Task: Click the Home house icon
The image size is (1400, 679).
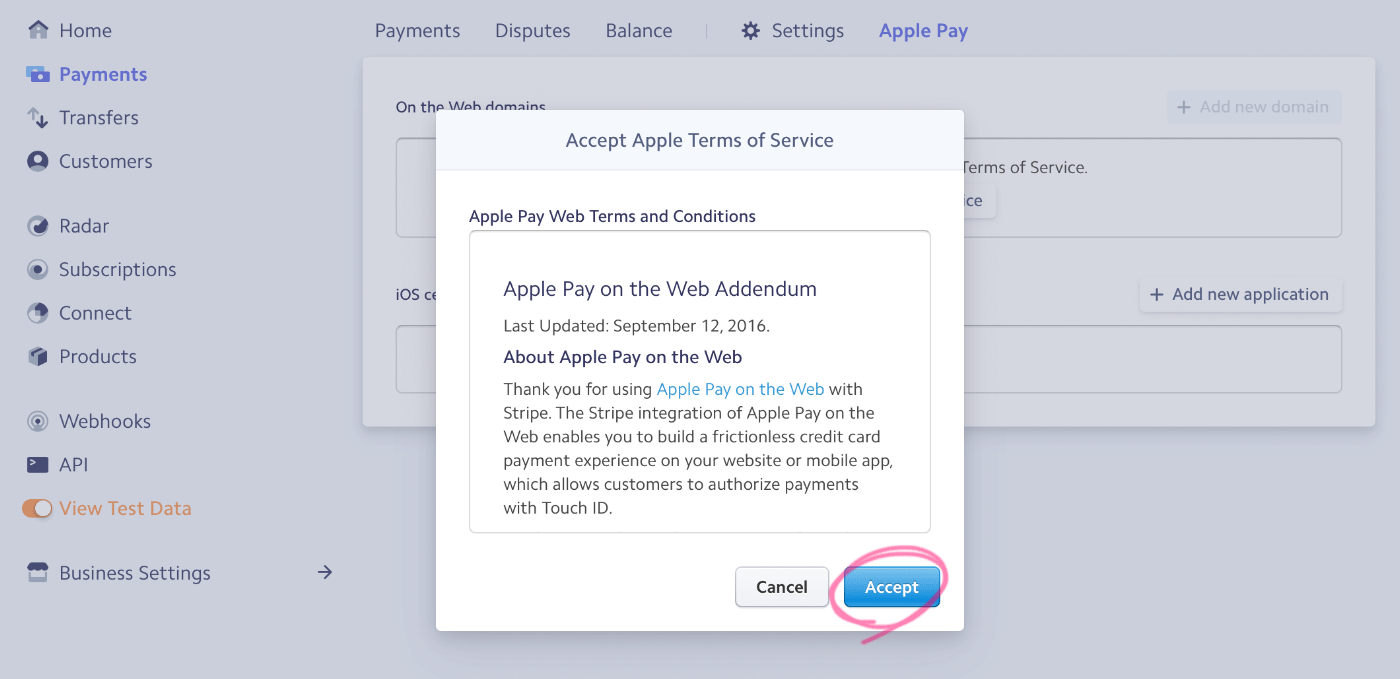Action: [38, 30]
